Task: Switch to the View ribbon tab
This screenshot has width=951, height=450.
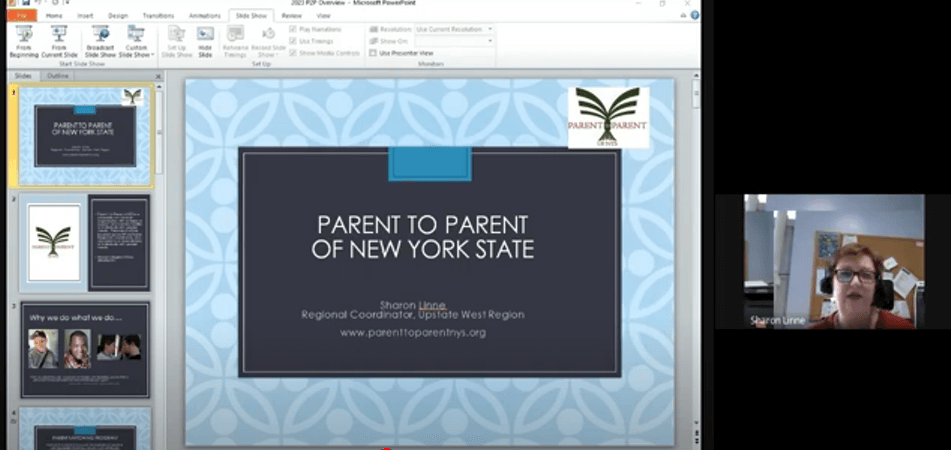Action: tap(323, 15)
